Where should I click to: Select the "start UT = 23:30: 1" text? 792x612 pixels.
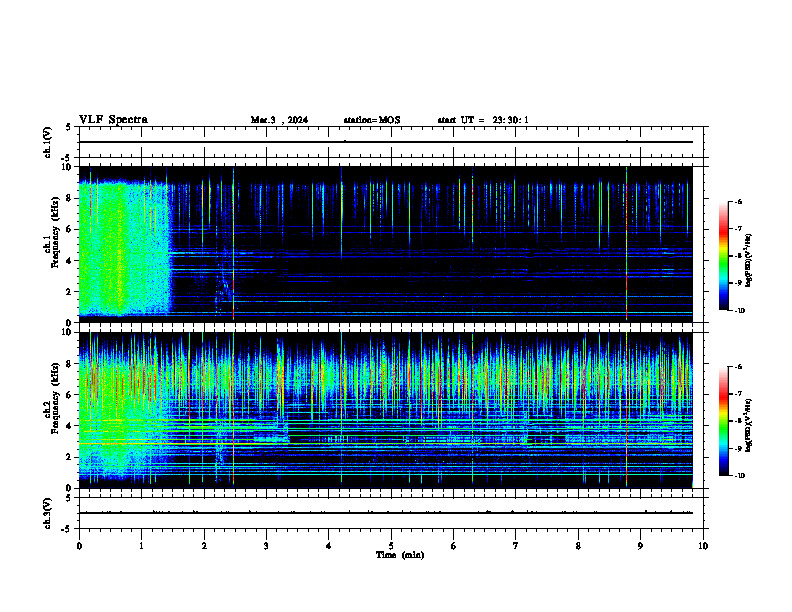pyautogui.click(x=483, y=120)
